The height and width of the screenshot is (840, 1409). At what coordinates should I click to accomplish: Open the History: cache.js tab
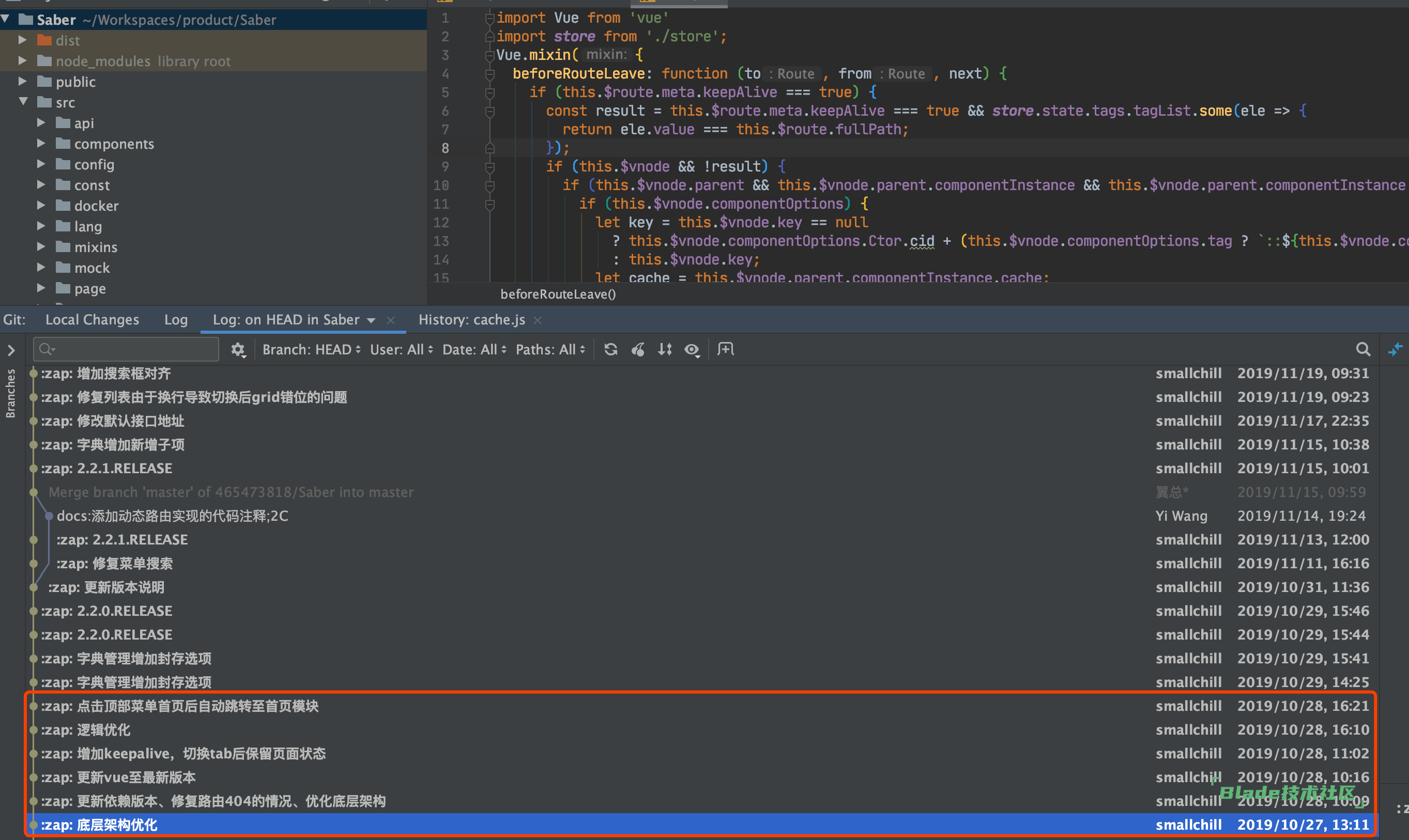472,320
